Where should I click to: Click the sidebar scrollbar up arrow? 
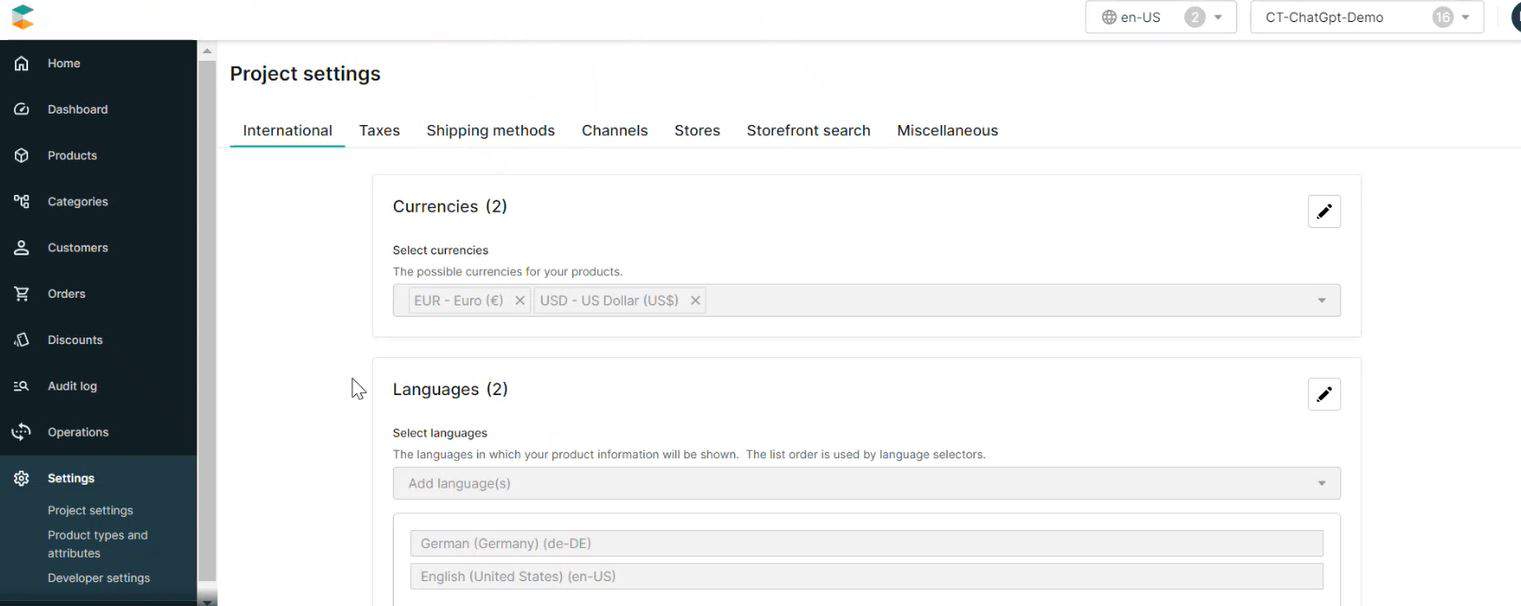(x=207, y=50)
